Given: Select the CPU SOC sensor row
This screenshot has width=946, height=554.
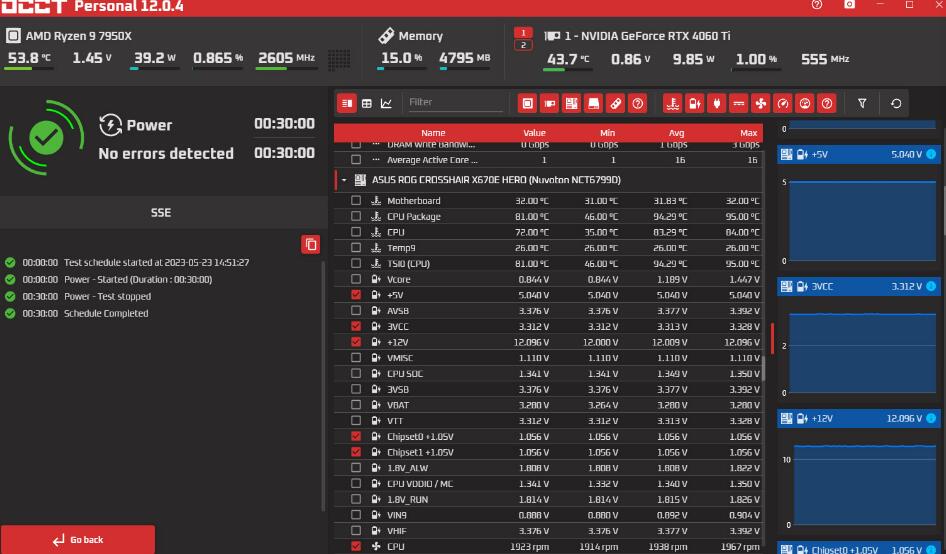Looking at the screenshot, I should pos(548,374).
